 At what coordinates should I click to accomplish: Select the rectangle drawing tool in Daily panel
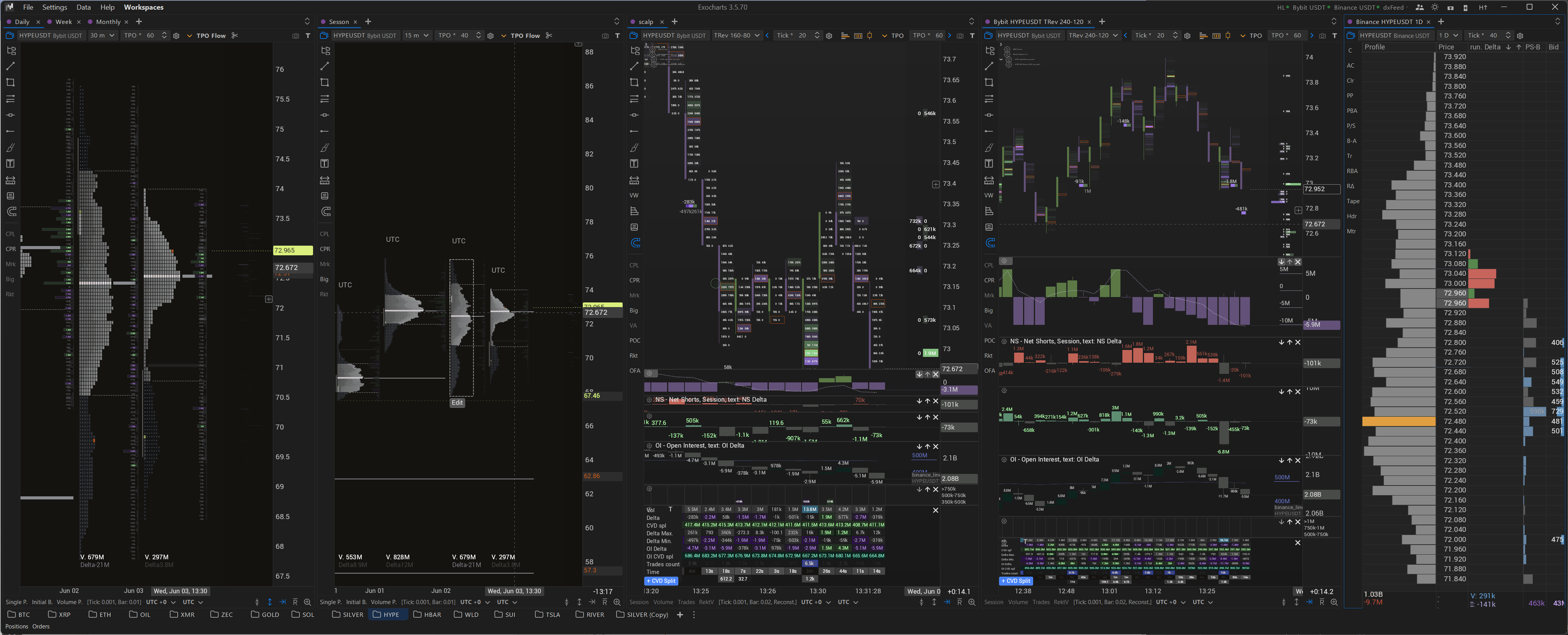click(10, 82)
